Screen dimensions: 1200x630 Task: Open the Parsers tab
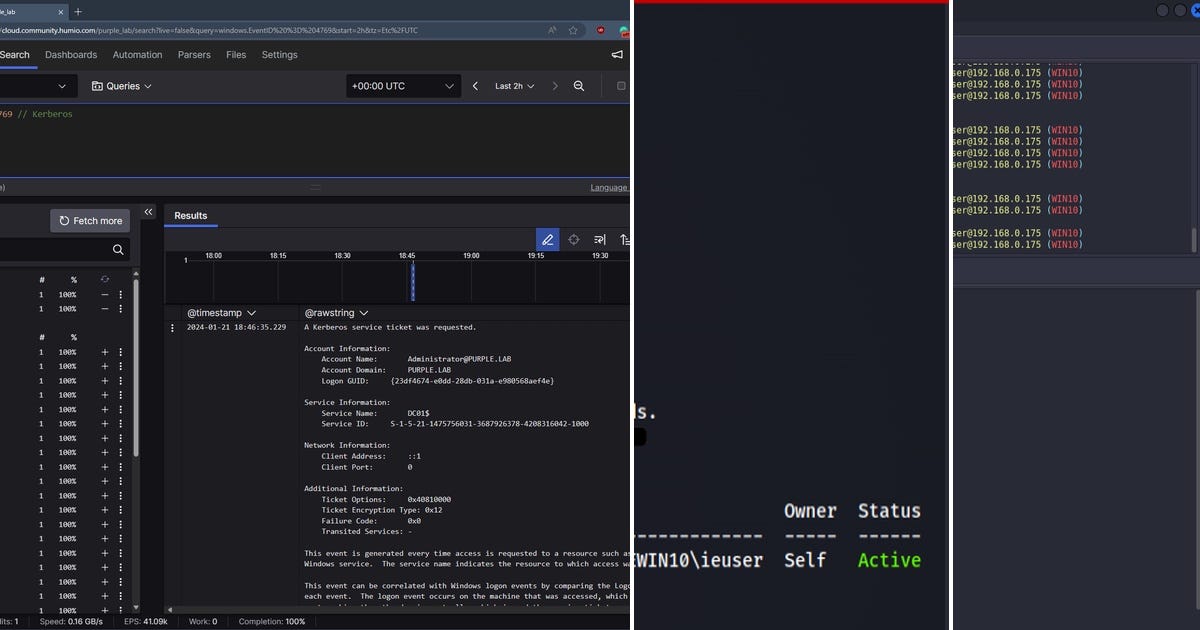click(x=195, y=55)
